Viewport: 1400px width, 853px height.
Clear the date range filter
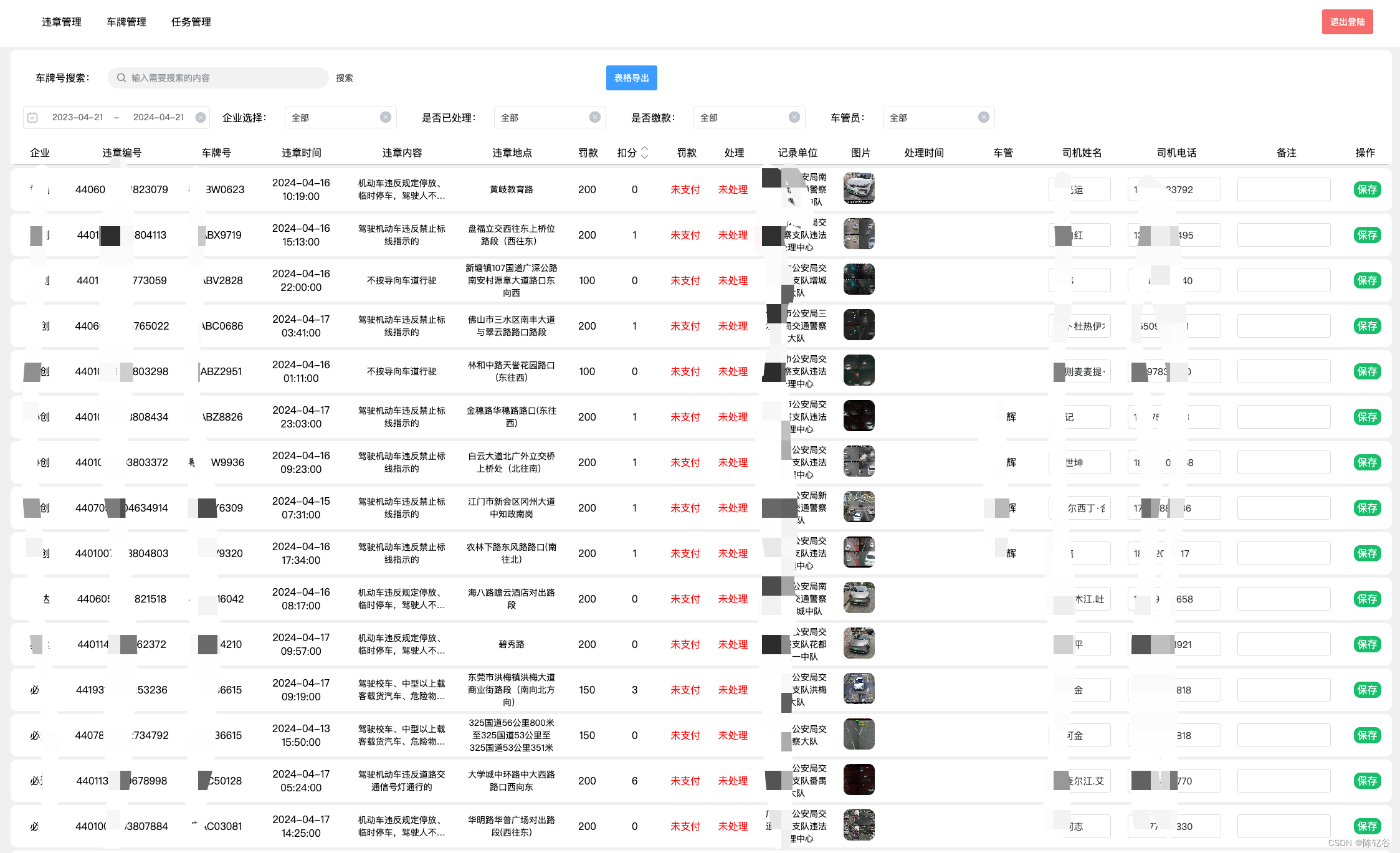(201, 117)
